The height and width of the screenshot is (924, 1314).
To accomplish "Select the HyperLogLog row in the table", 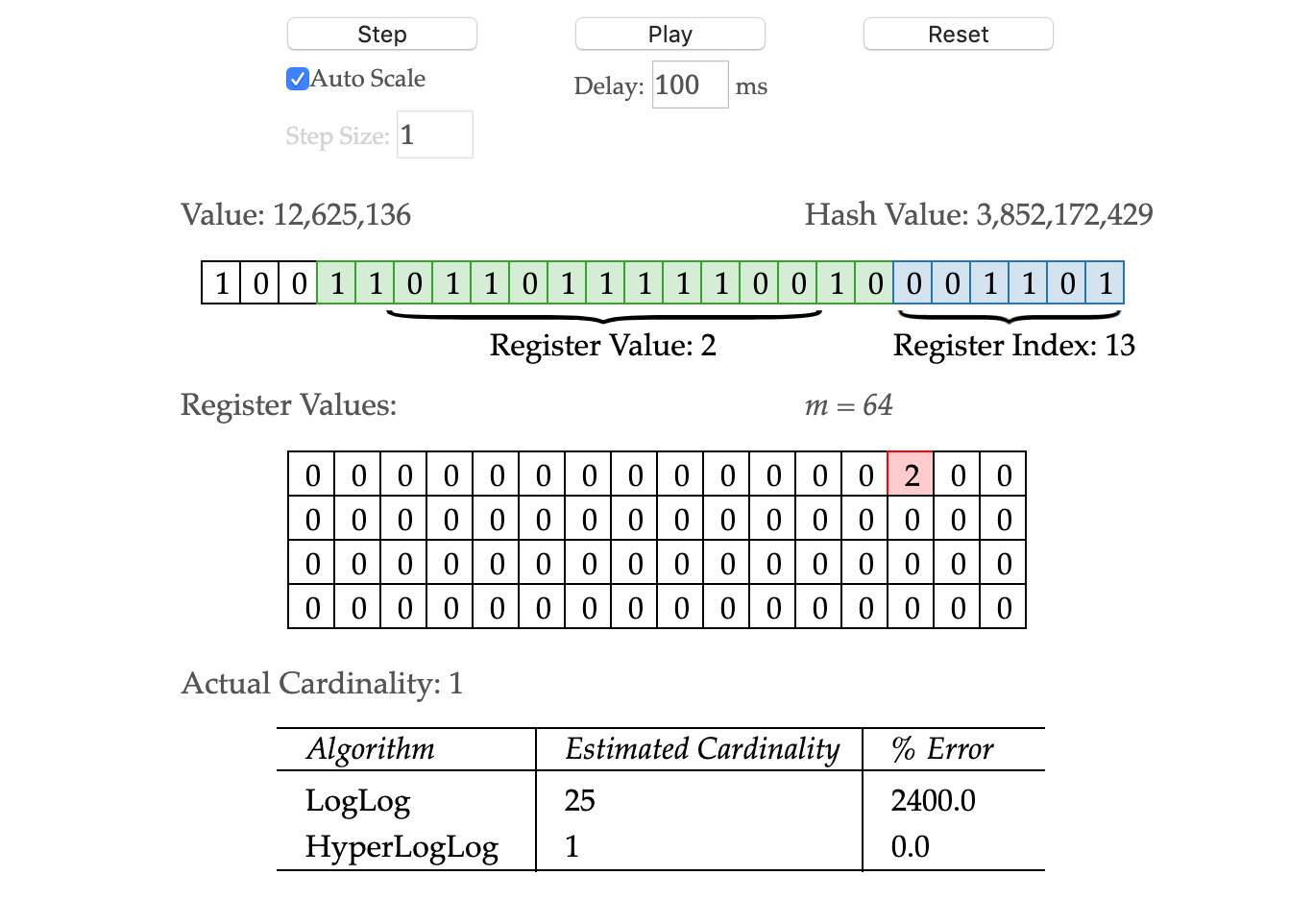I will coord(401,847).
